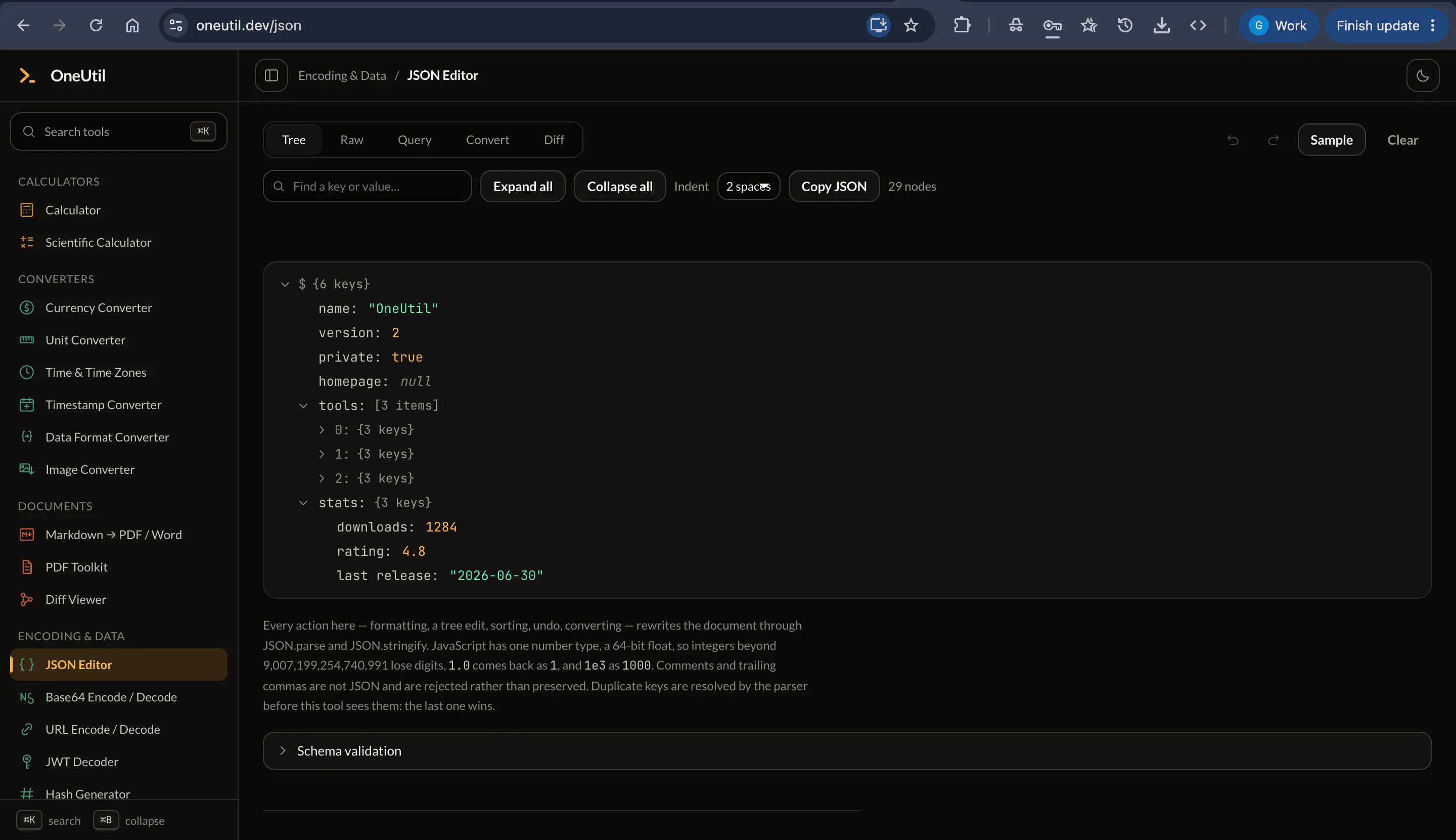Expand tools item 0
The height and width of the screenshot is (840, 1456).
322,430
